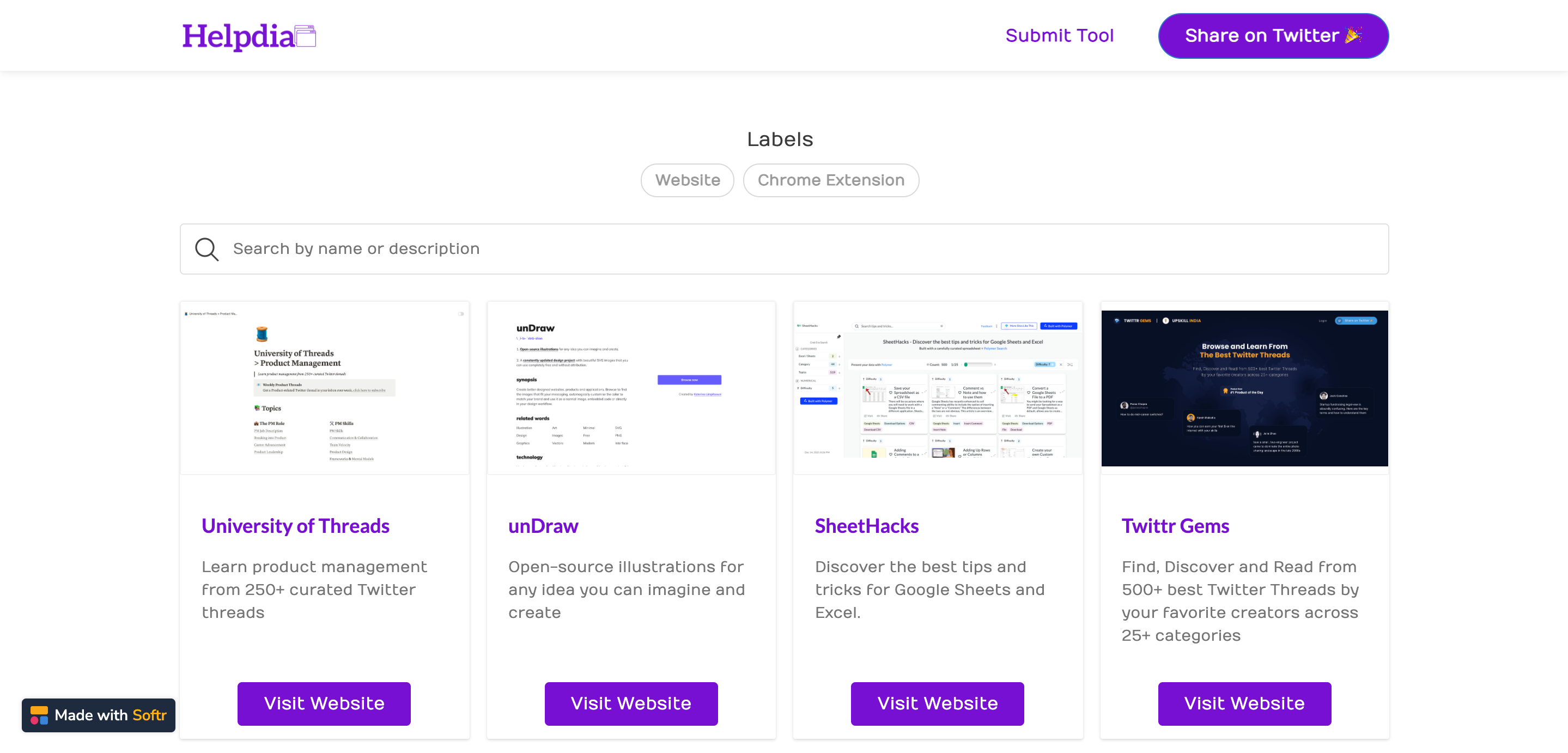Open University of Threads preview thumbnail

coord(324,388)
